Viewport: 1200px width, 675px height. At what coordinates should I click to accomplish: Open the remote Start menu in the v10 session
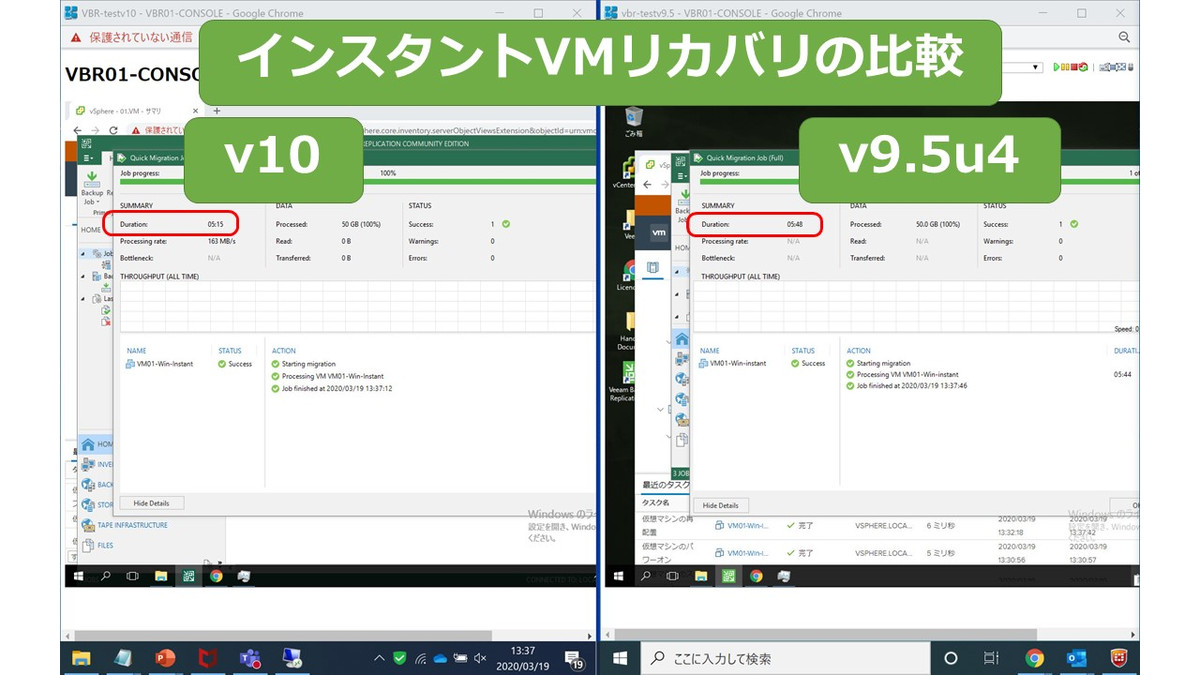pos(78,576)
